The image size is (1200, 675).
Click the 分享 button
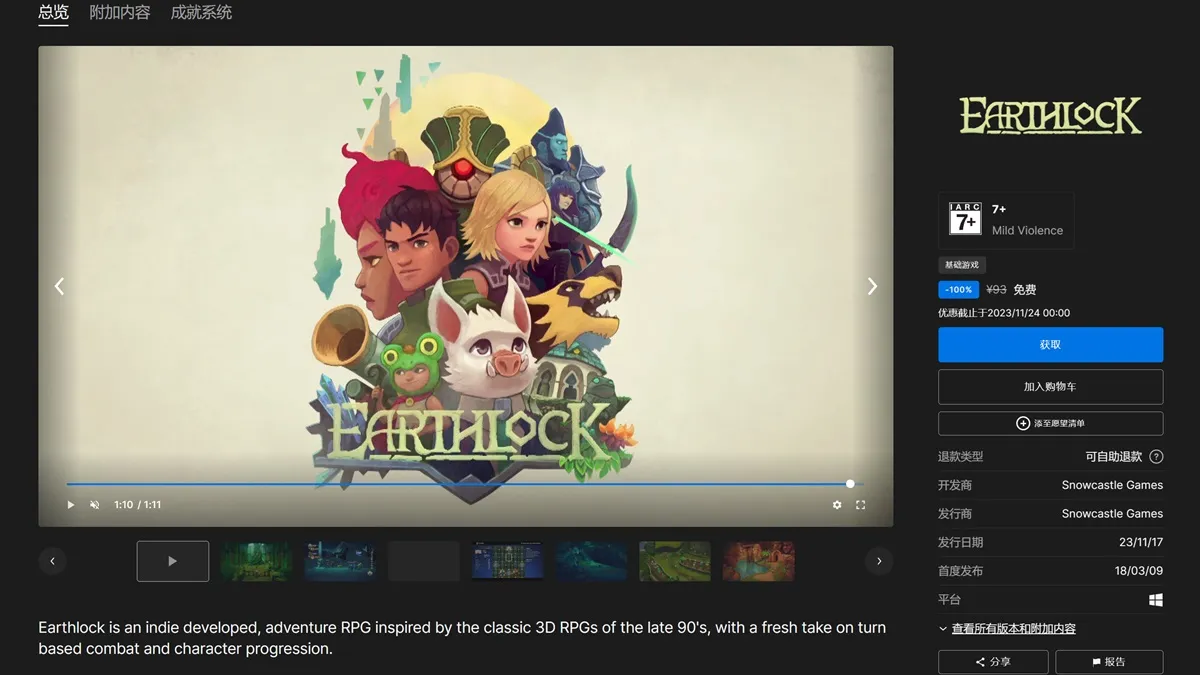[x=993, y=662]
